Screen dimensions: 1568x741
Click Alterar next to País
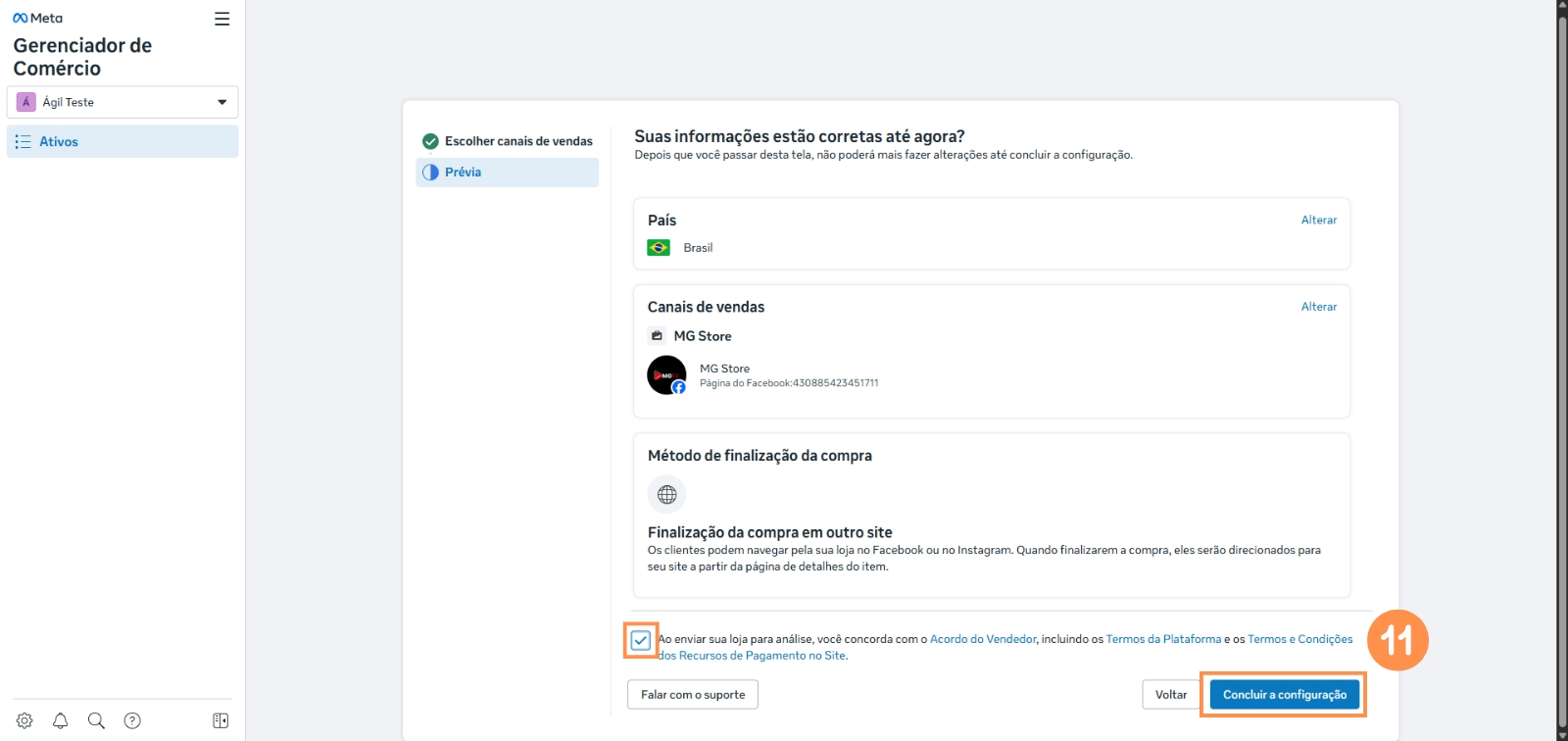(x=1318, y=221)
